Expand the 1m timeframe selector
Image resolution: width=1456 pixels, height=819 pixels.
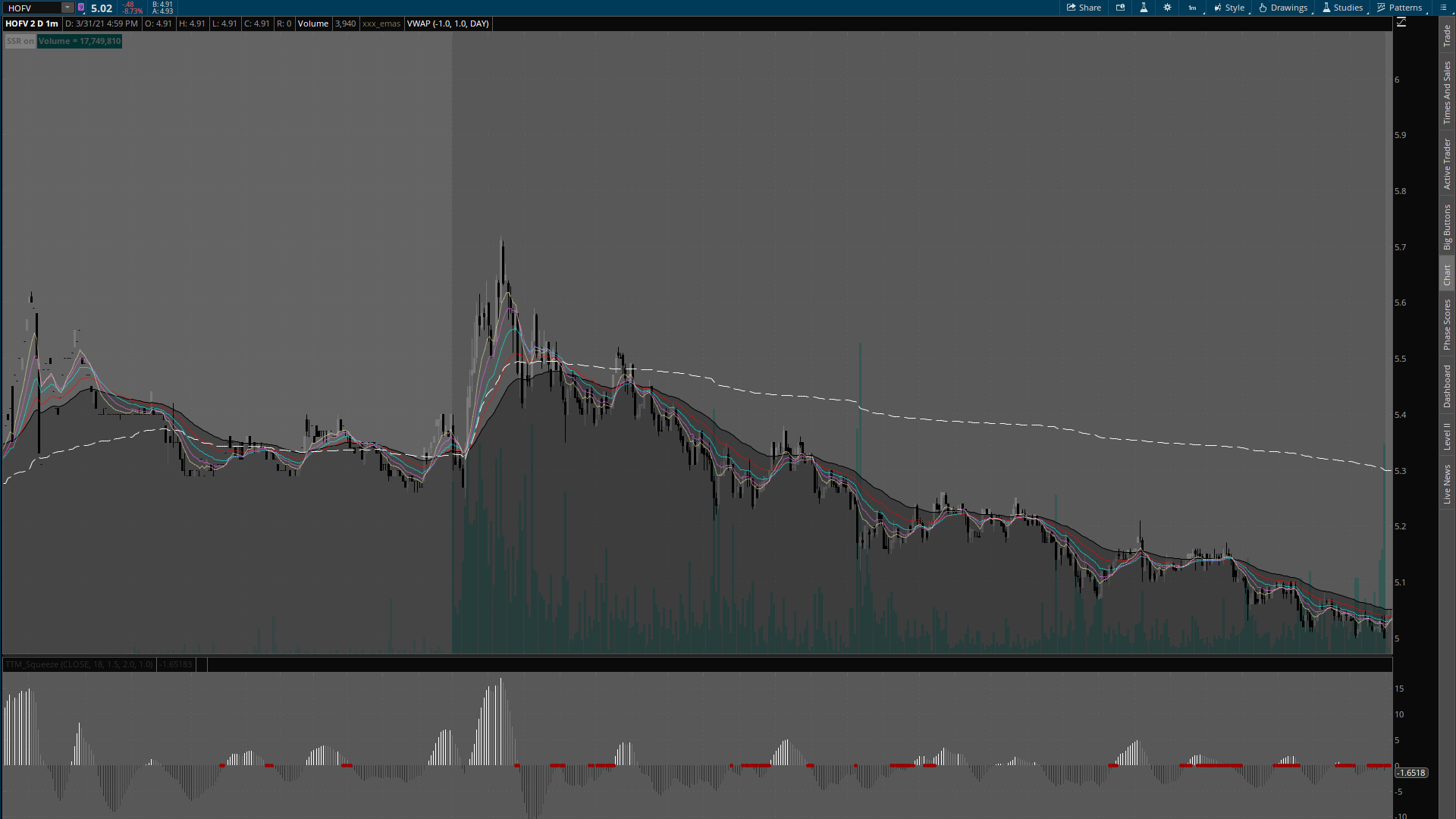click(1193, 8)
